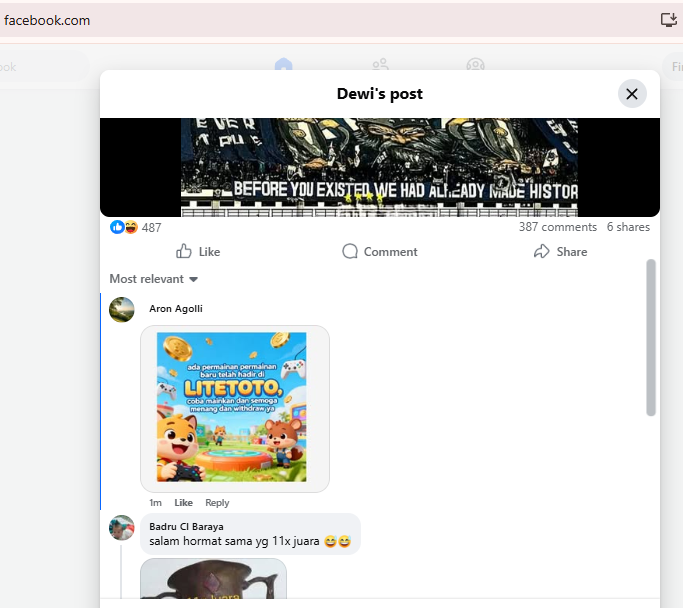Image resolution: width=683 pixels, height=608 pixels.
Task: Close the Dewi's post dialog
Action: (632, 94)
